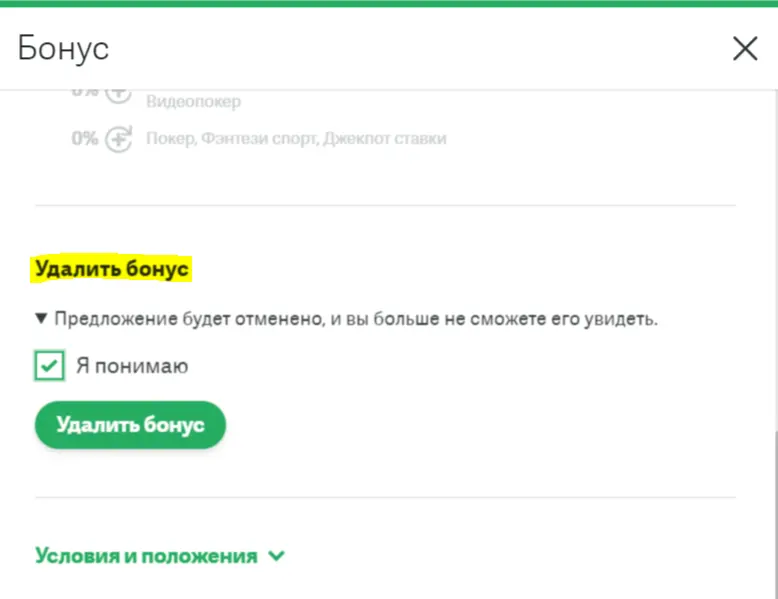The width and height of the screenshot is (778, 599).
Task: Collapse the black triangle before Предложение будет отменено
Action: click(41, 319)
